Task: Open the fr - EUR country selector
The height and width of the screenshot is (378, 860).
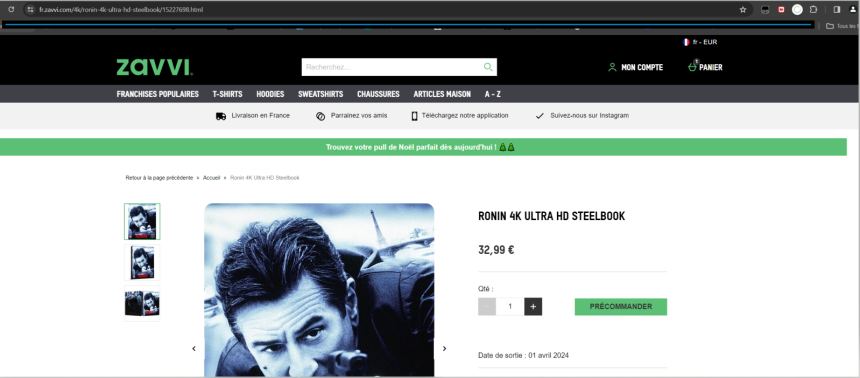Action: pos(700,42)
